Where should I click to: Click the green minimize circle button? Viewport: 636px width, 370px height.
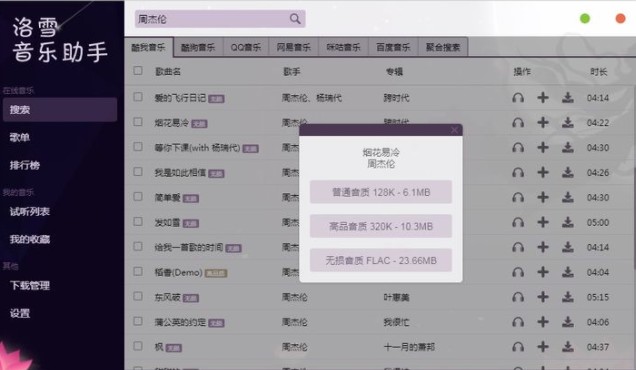(585, 18)
